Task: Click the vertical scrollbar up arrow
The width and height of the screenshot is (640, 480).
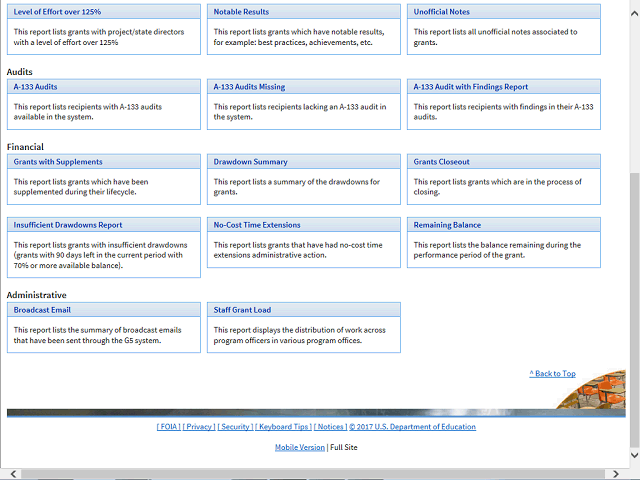Action: tap(635, 13)
